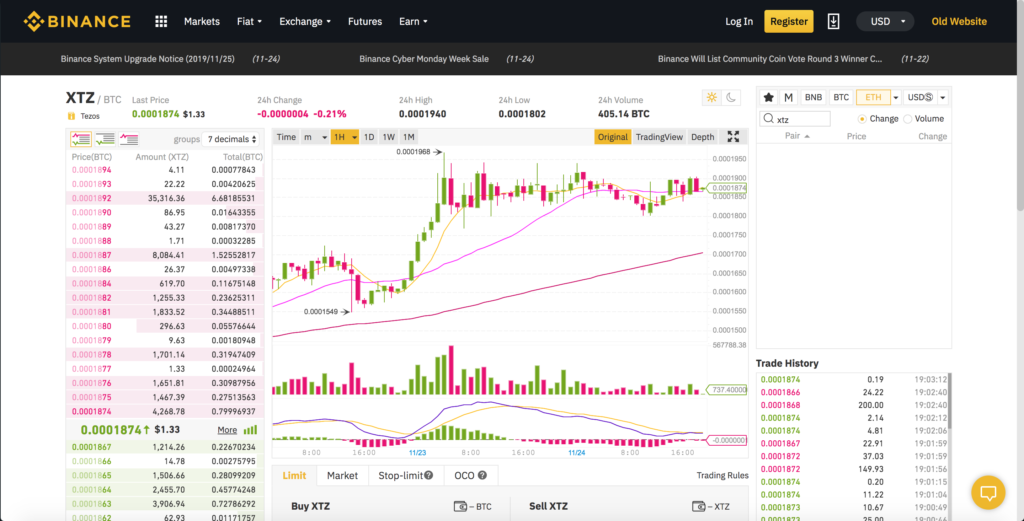The image size is (1024, 521).
Task: Click Buy XTZ wallet icon
Action: (460, 506)
